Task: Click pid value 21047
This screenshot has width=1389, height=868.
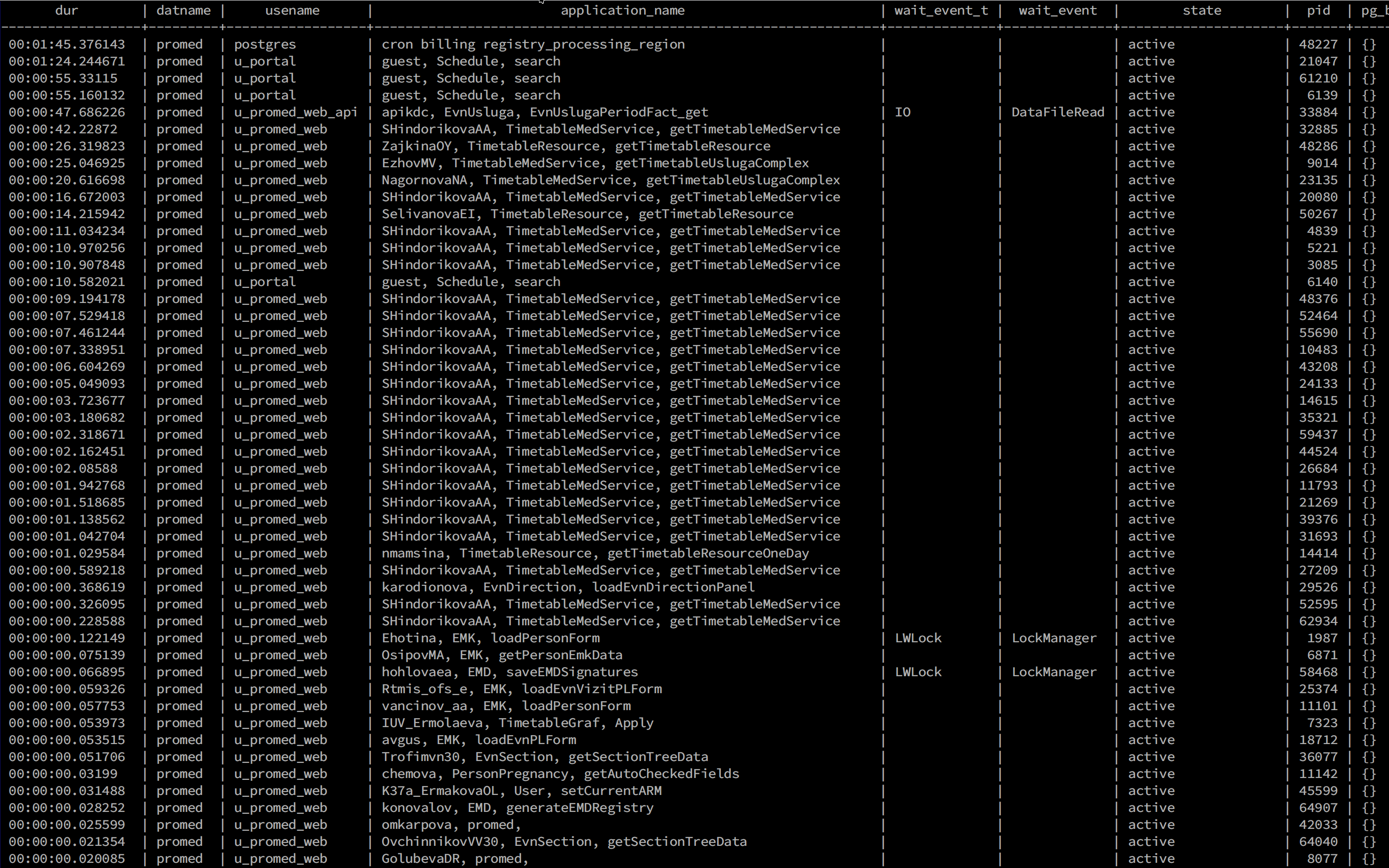Action: point(1318,61)
